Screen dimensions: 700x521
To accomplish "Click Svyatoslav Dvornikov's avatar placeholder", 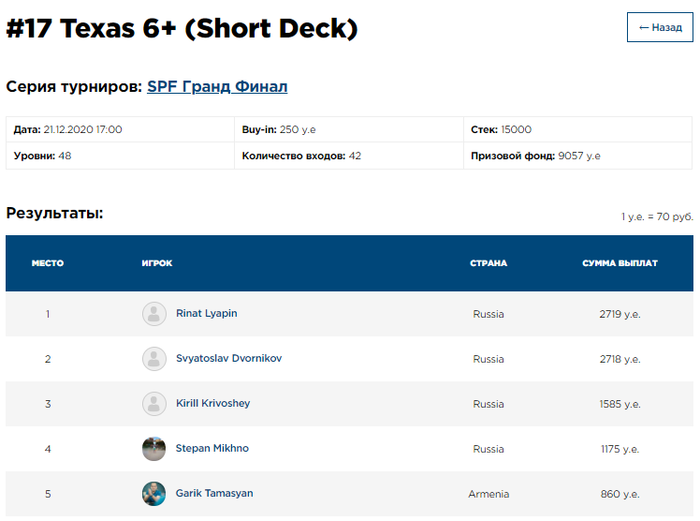I will coord(154,359).
